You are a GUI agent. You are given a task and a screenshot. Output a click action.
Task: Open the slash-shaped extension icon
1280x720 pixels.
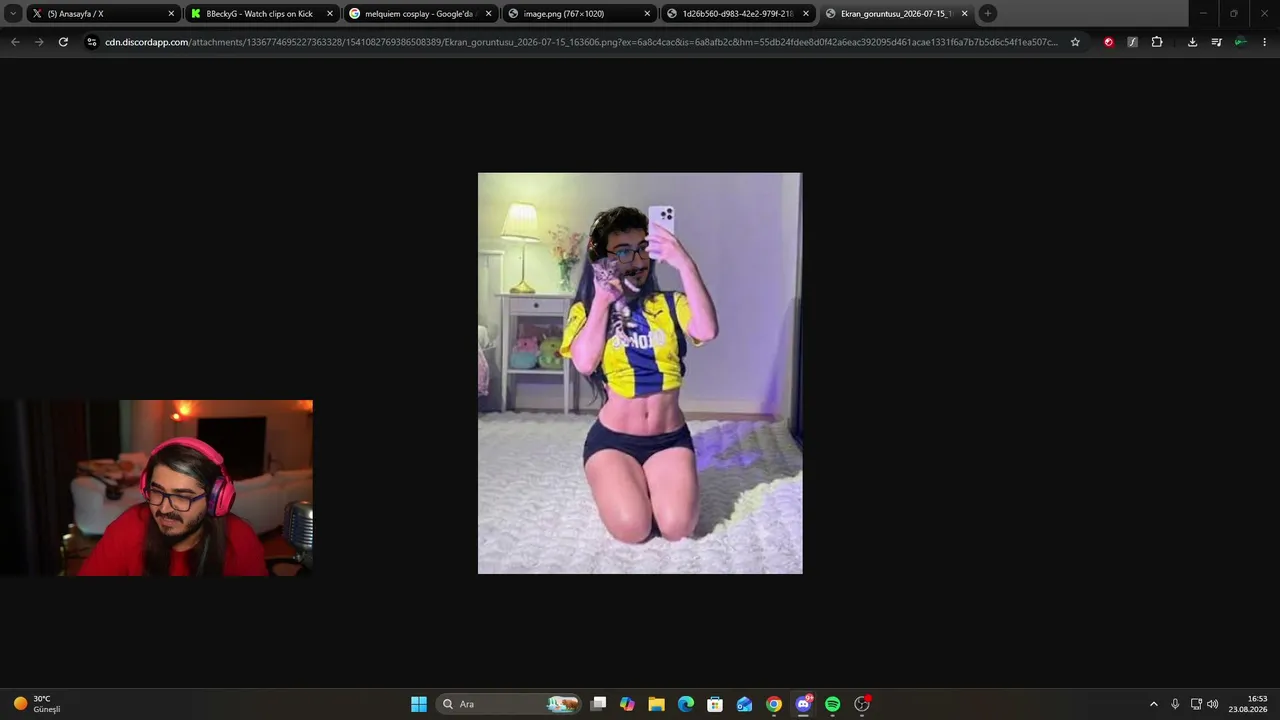1132,42
